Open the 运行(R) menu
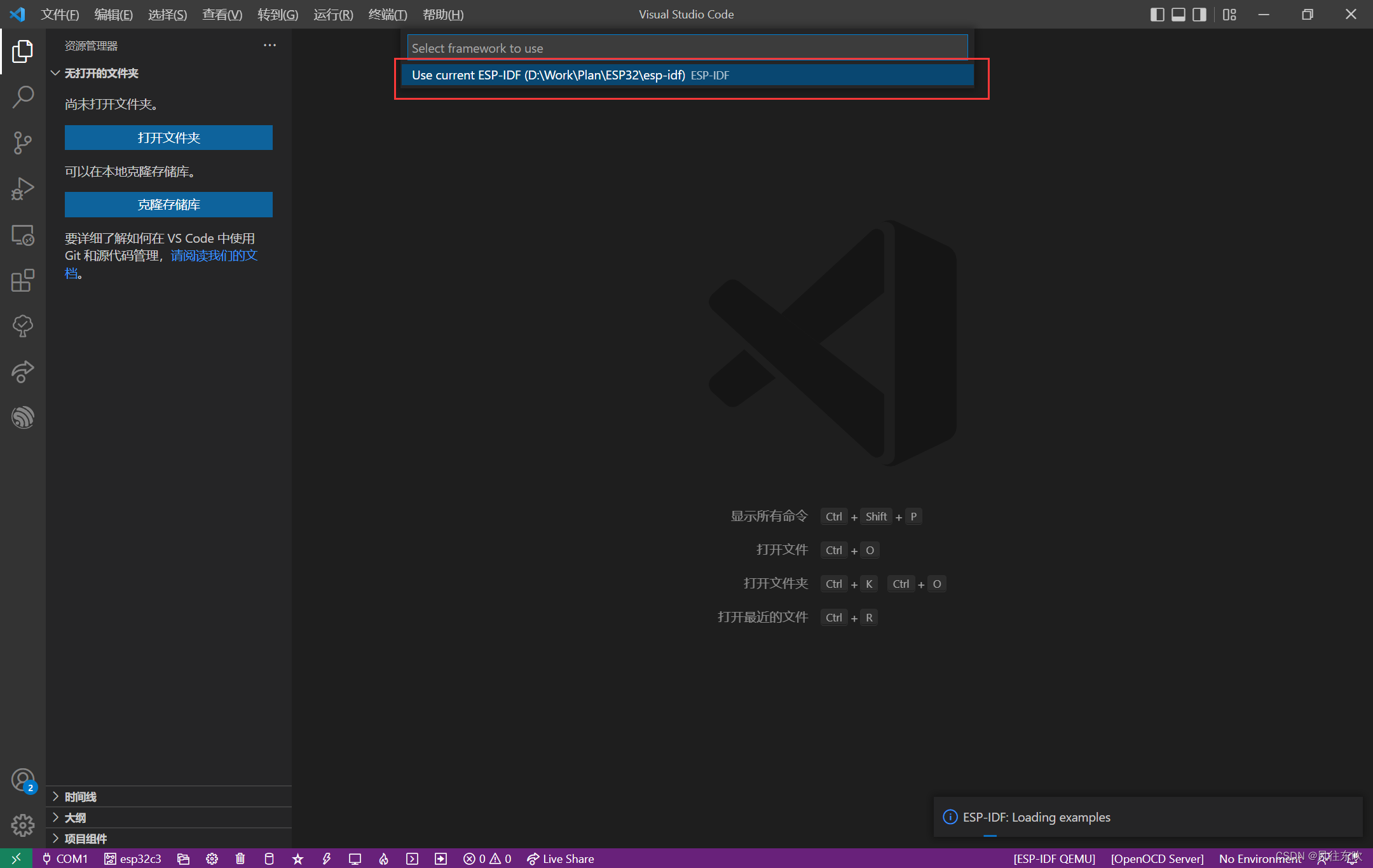 coord(333,14)
